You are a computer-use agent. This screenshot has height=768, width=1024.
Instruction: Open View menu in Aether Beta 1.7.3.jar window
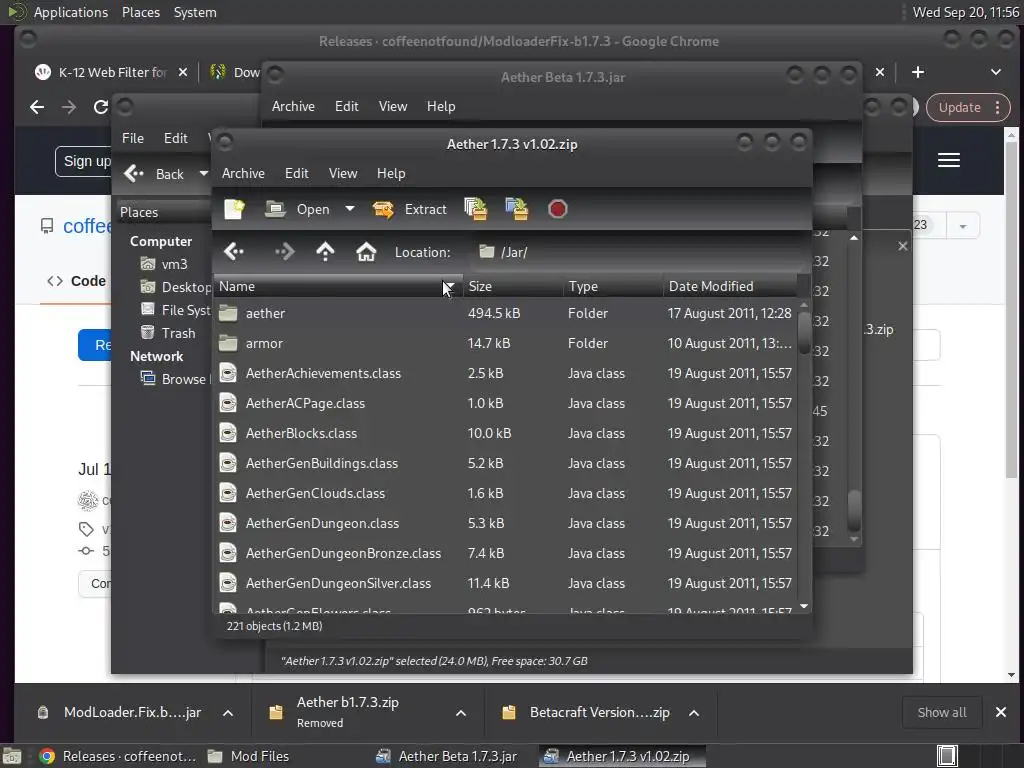[392, 106]
